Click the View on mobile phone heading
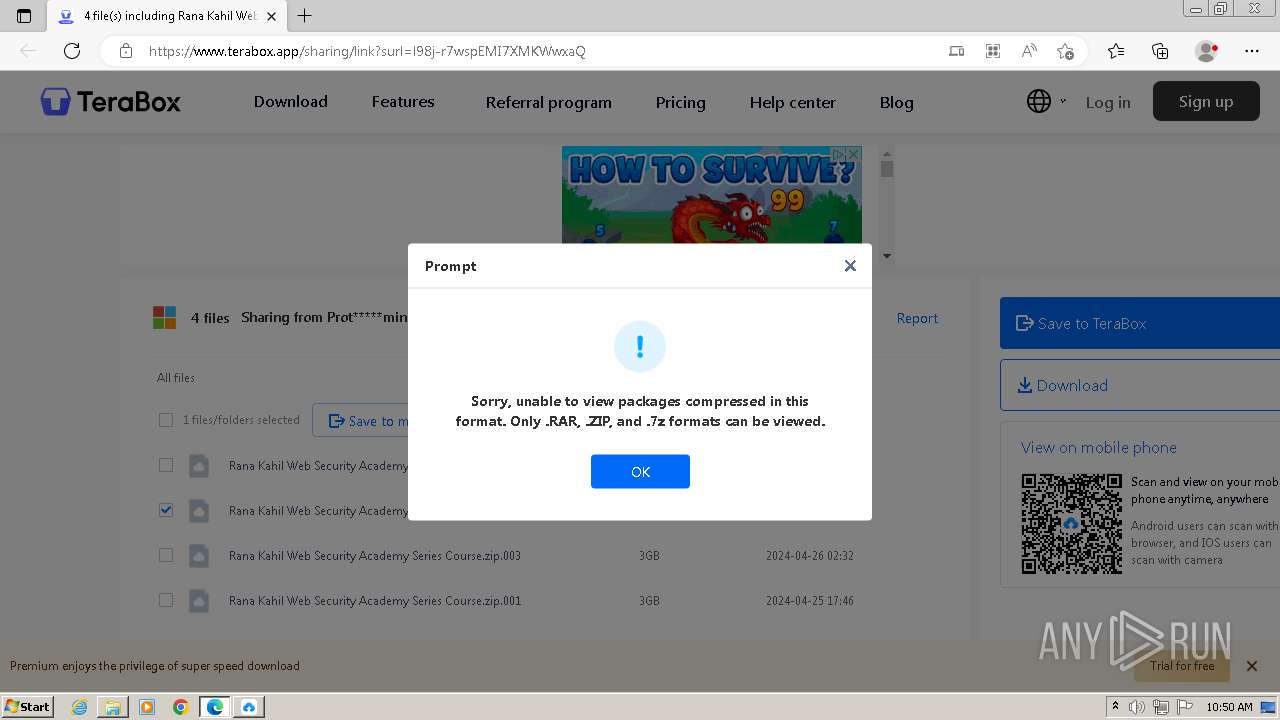The image size is (1280, 720). [x=1099, y=447]
